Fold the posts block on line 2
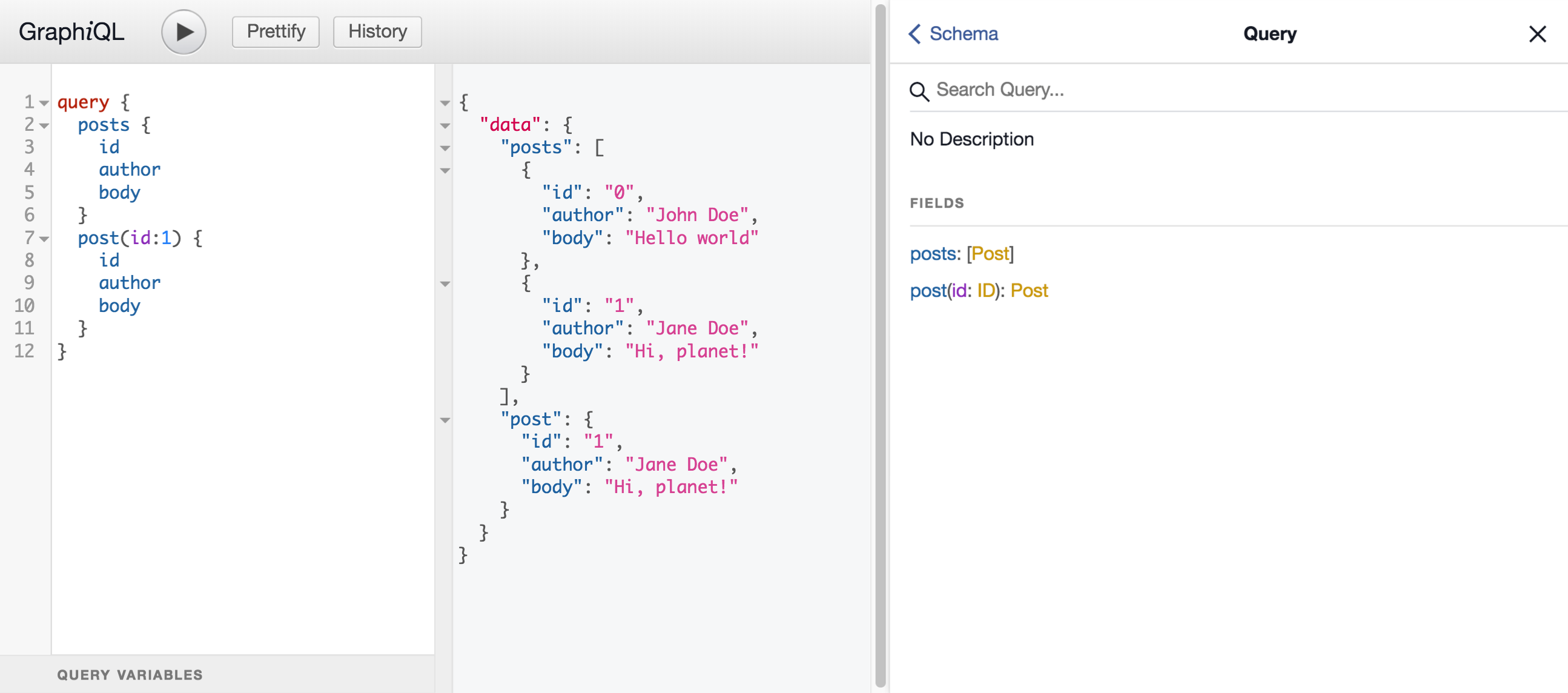Screen dimensions: 1568x693 coord(44,125)
